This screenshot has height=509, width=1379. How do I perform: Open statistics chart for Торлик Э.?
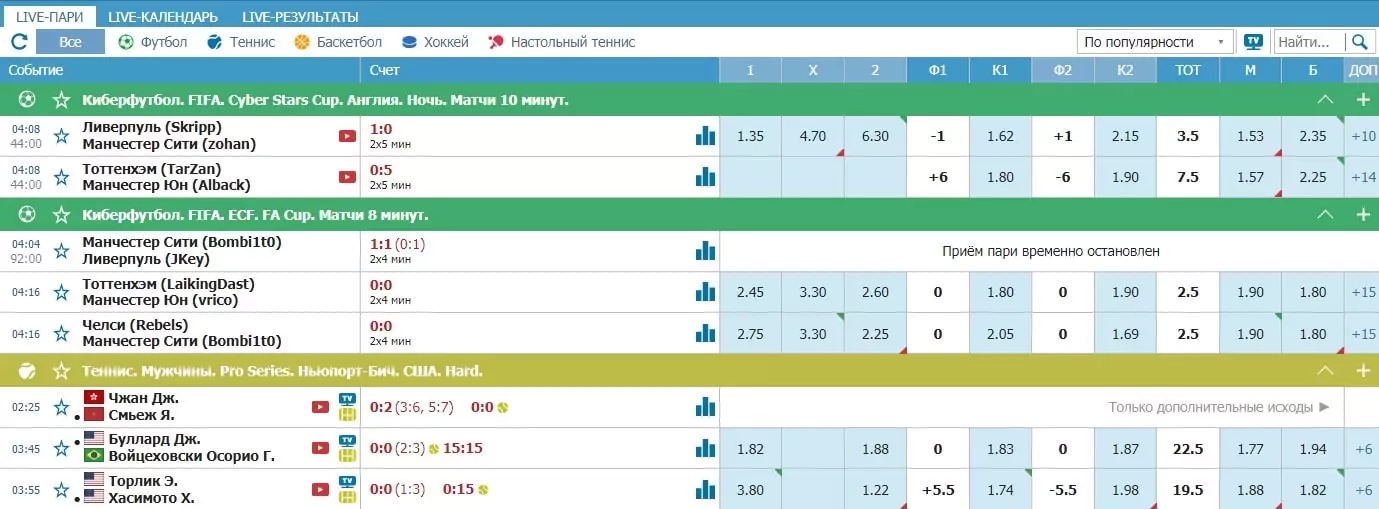pyautogui.click(x=706, y=489)
